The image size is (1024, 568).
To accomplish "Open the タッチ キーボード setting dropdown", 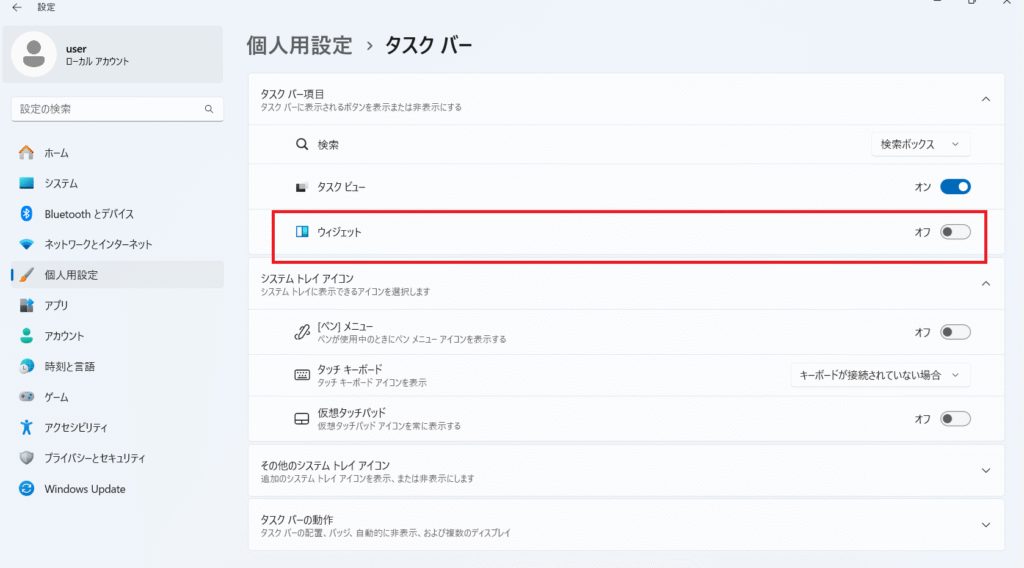I will 880,375.
